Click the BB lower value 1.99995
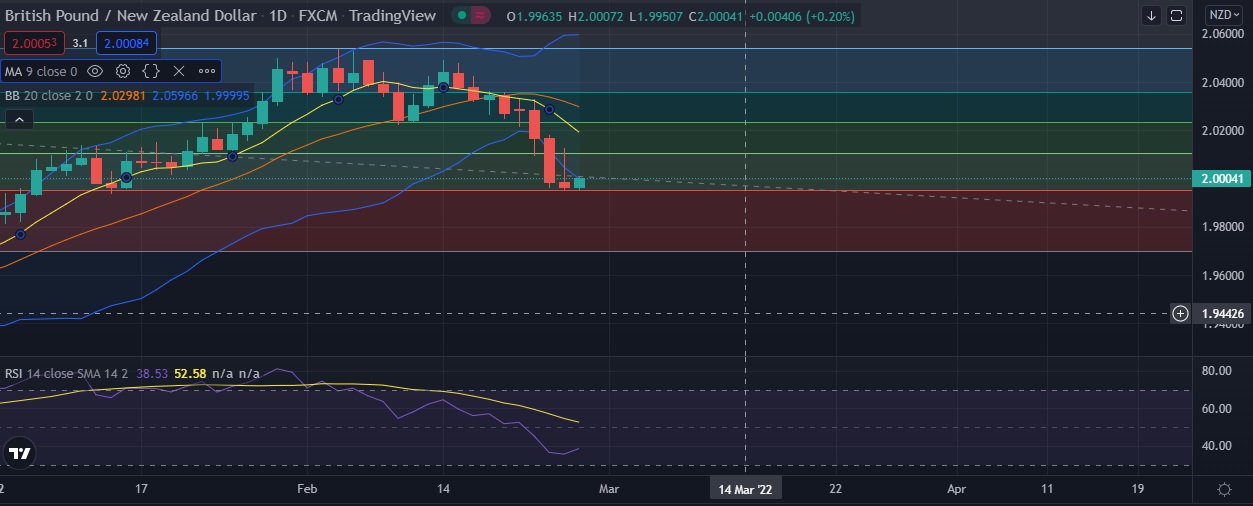 [227, 96]
